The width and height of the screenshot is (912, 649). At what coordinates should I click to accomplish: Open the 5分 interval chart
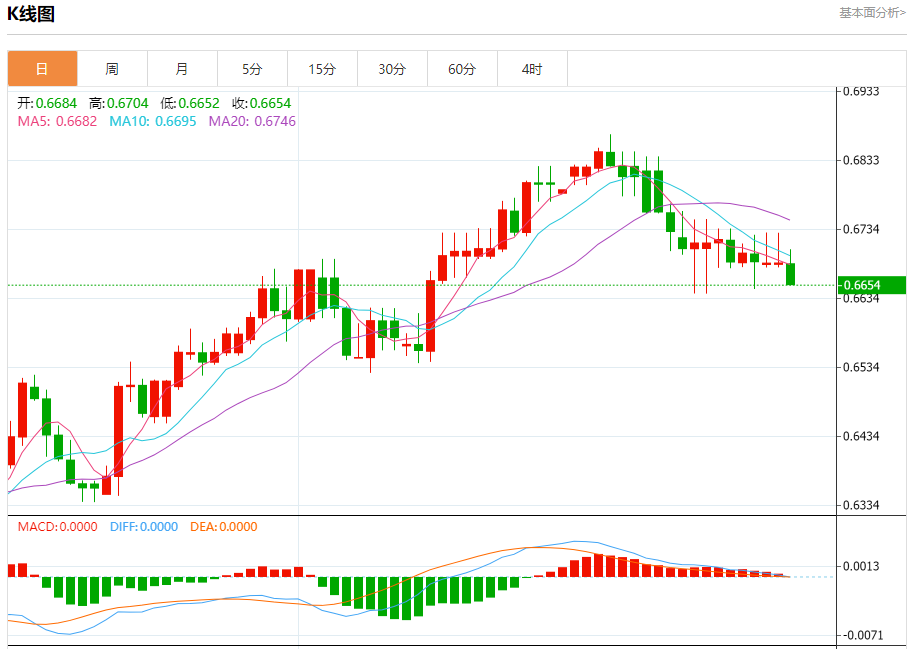252,69
